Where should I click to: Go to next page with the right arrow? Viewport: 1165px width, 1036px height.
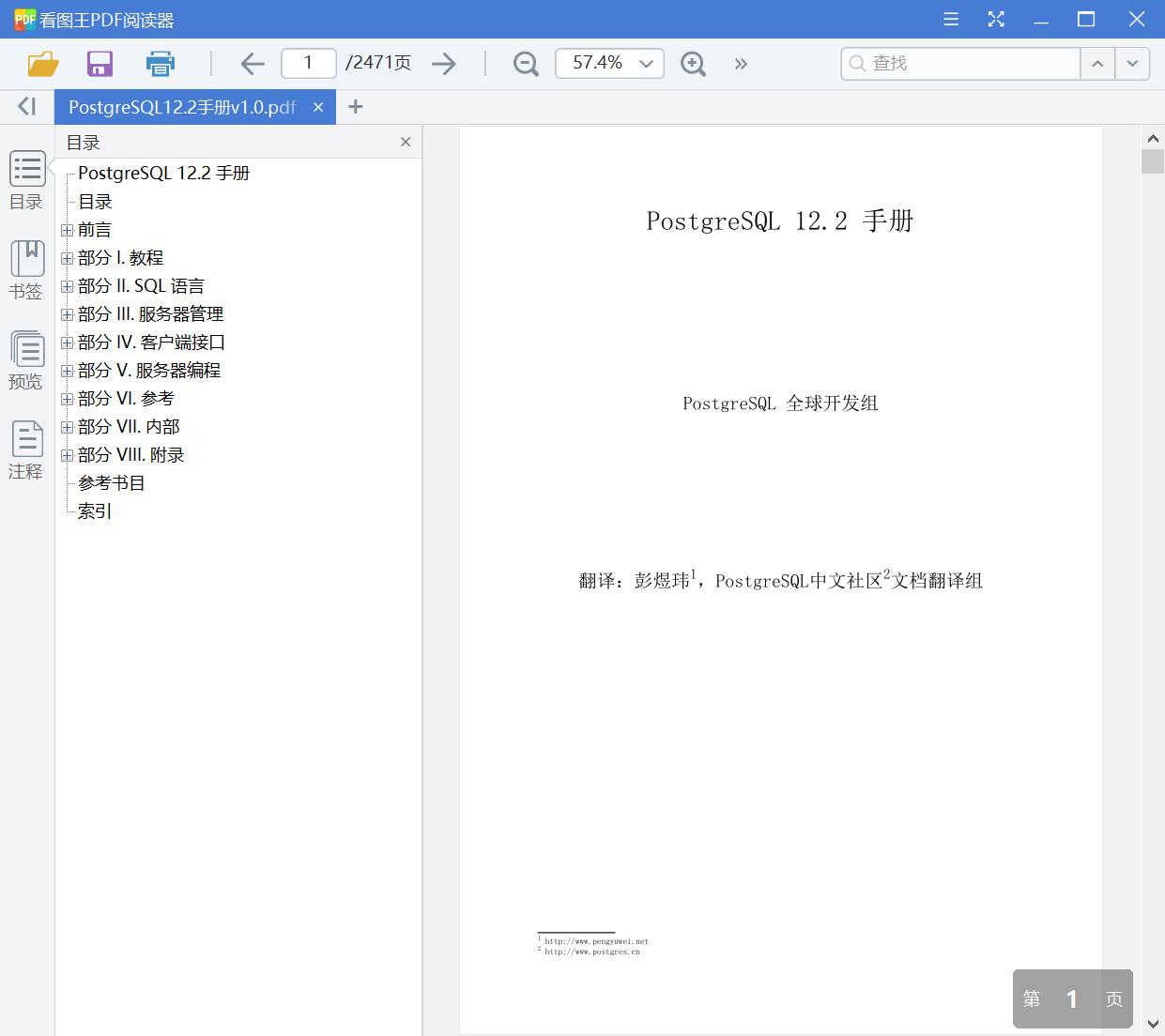tap(444, 63)
